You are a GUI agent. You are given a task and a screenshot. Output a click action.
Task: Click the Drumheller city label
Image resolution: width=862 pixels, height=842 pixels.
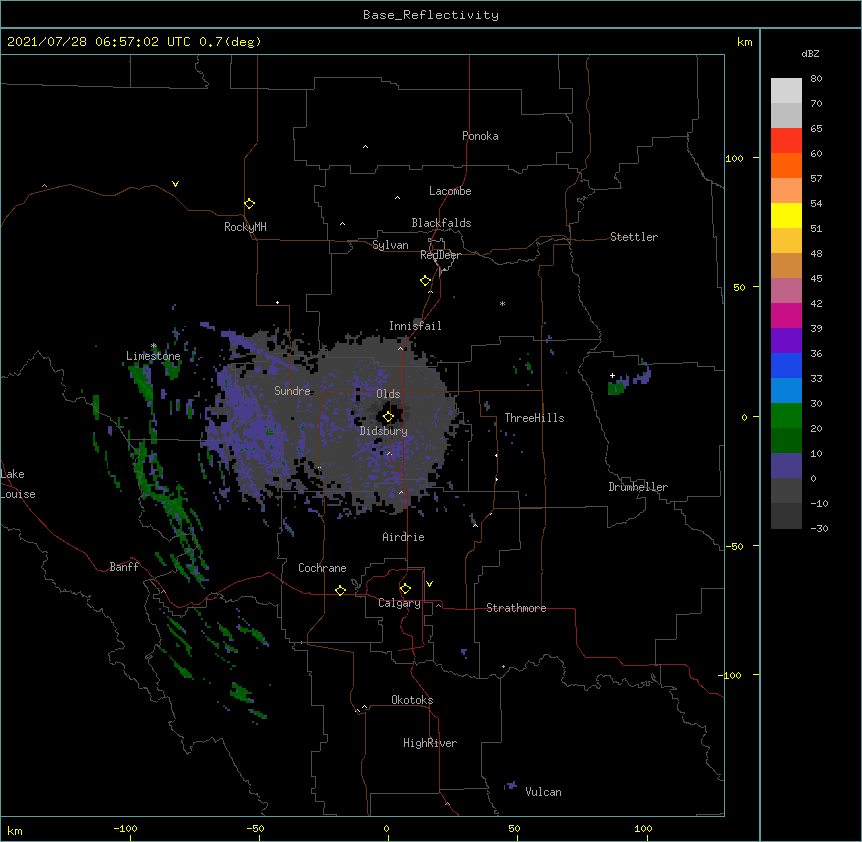pos(638,487)
